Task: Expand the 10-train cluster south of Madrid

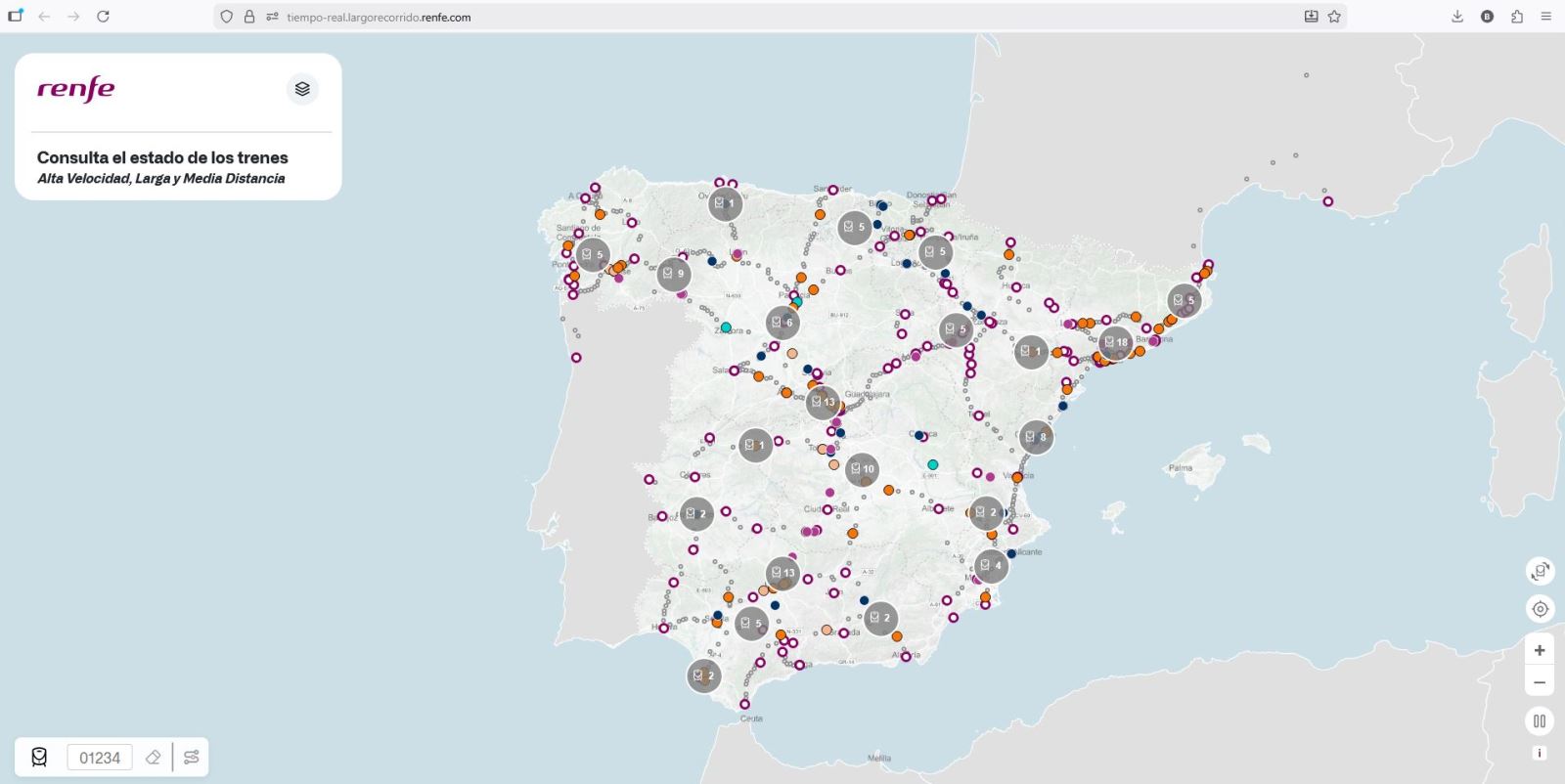Action: (862, 469)
